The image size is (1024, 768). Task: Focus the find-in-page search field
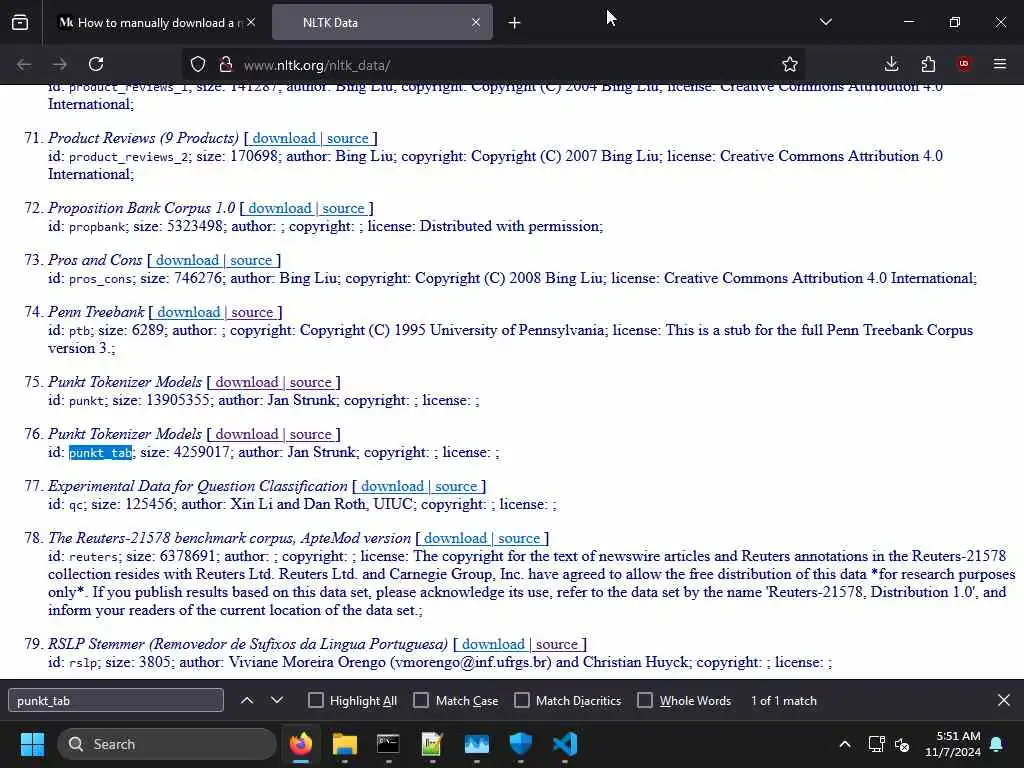116,701
